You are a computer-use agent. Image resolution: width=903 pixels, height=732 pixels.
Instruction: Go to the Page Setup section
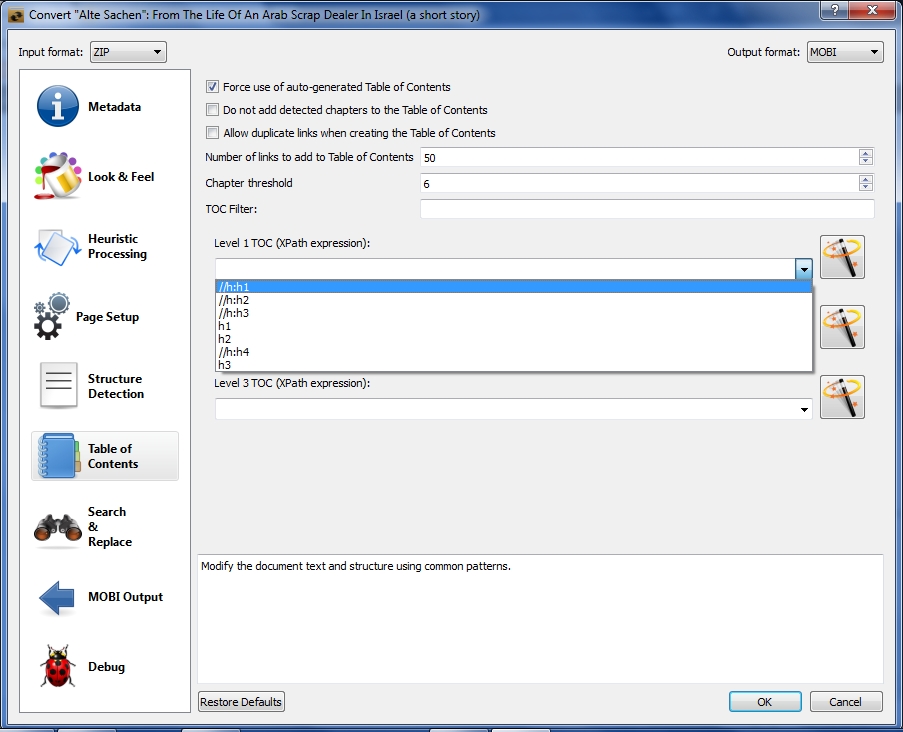107,317
